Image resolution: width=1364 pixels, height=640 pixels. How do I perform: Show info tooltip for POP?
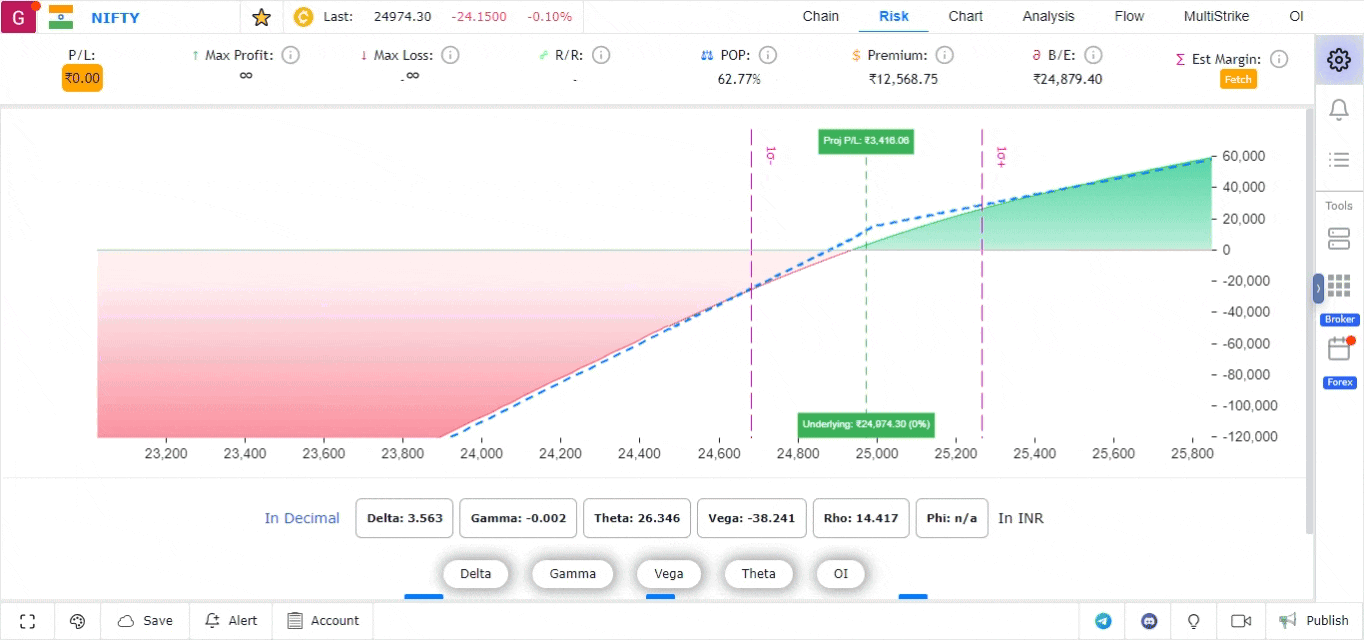pyautogui.click(x=768, y=56)
